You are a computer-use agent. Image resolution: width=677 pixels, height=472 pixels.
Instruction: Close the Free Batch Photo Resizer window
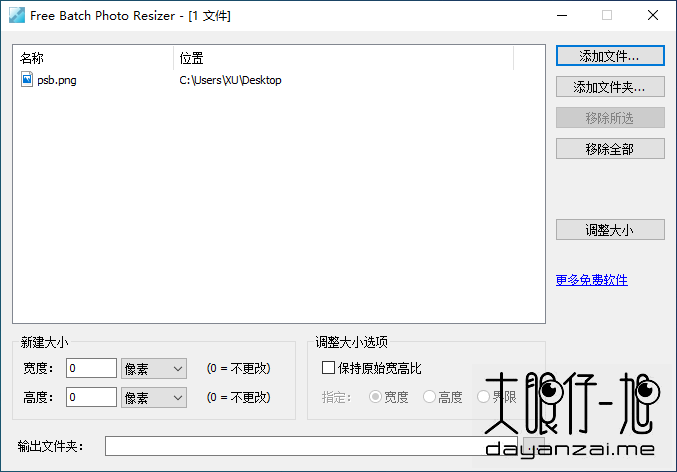coord(653,16)
